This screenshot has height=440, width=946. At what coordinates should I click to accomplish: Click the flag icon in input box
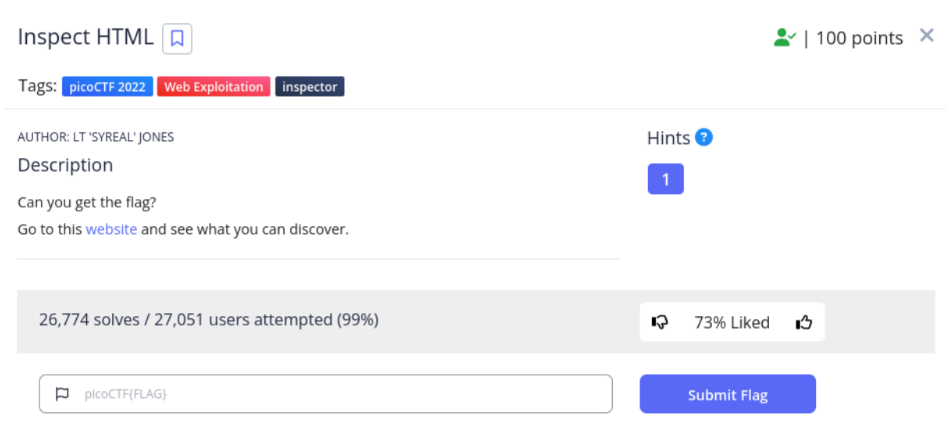[x=62, y=394]
